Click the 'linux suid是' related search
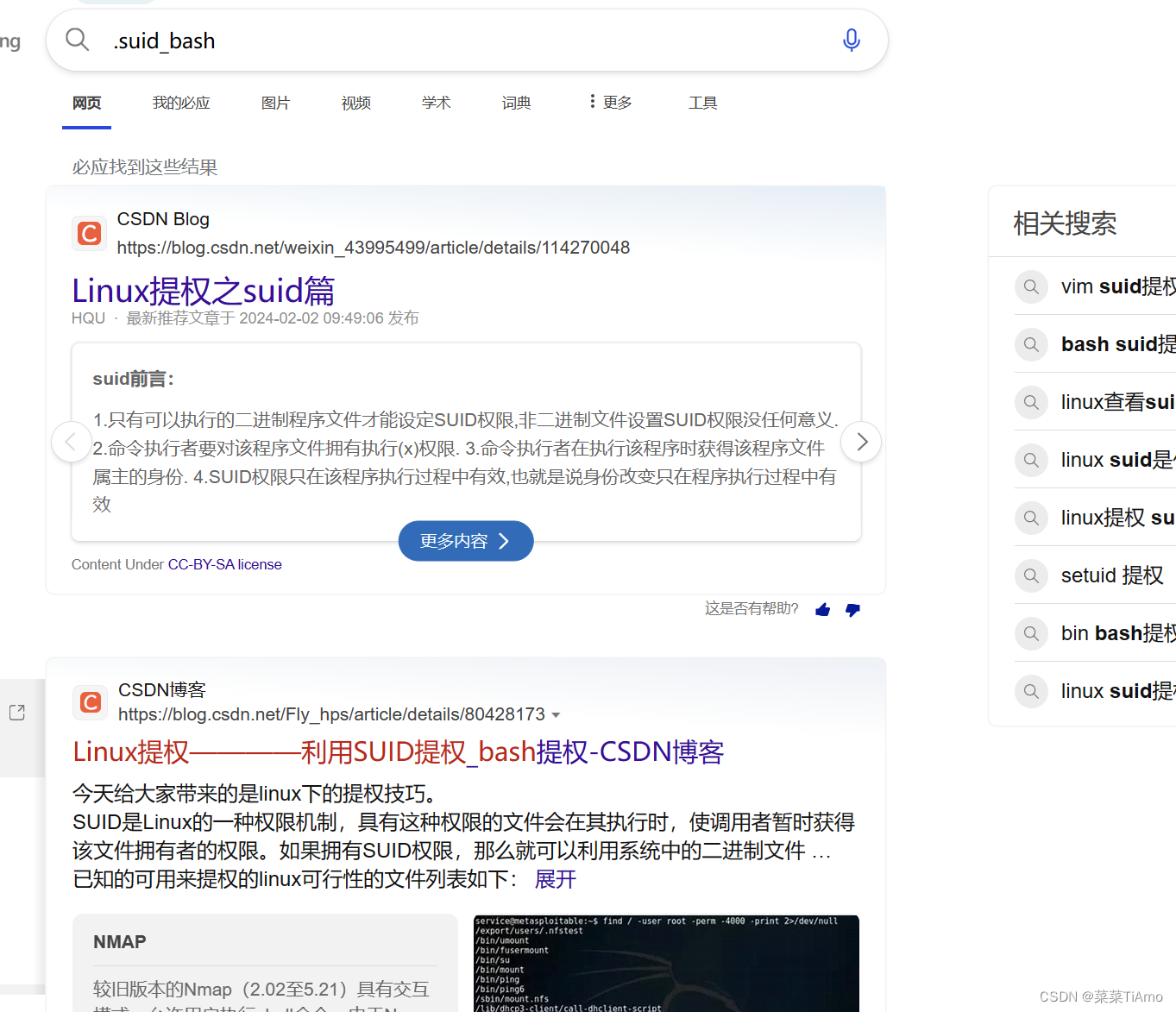The height and width of the screenshot is (1012, 1176). (x=1118, y=460)
